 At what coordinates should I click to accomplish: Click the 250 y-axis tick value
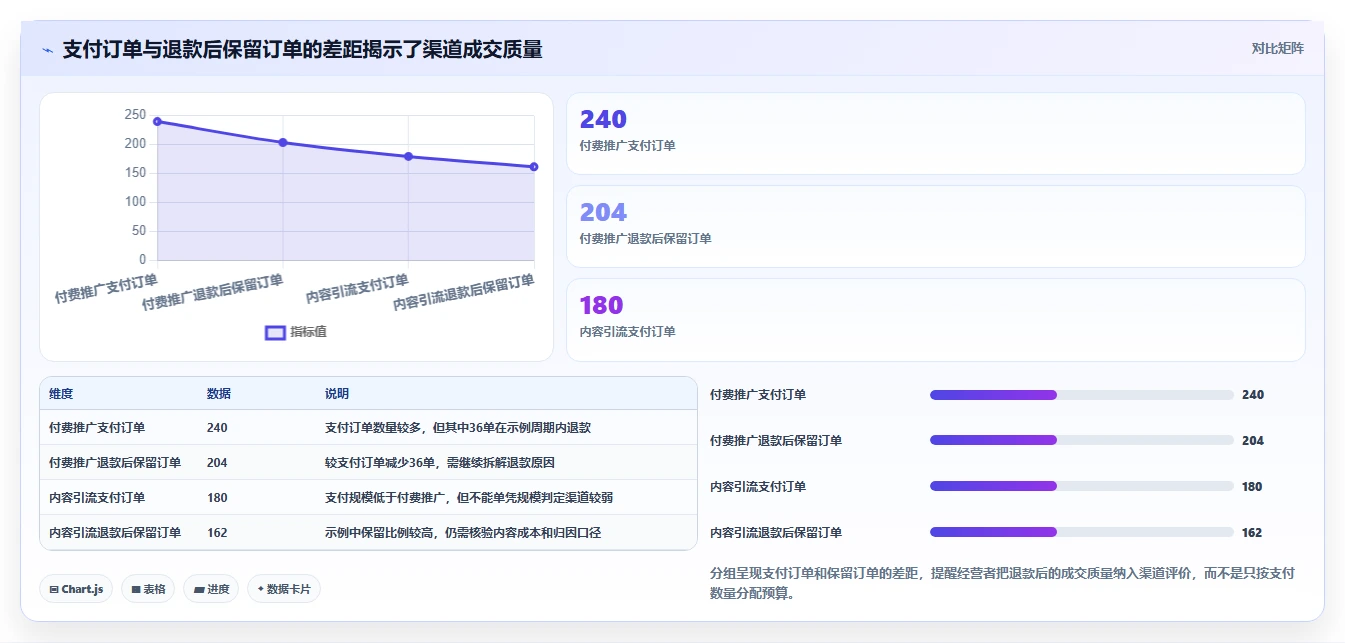[x=135, y=115]
